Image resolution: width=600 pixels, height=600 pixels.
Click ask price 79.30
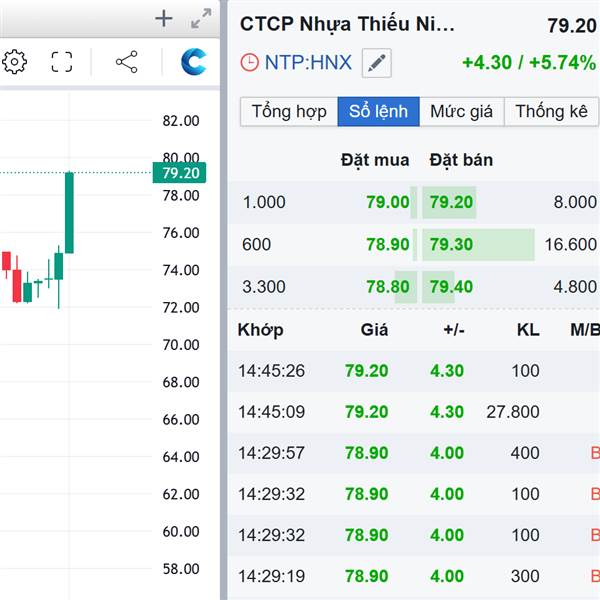coord(451,244)
